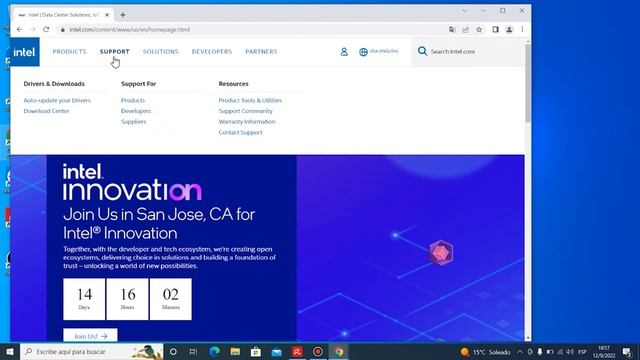Go back with the browser back arrow
640x360 pixels.
tap(19, 29)
